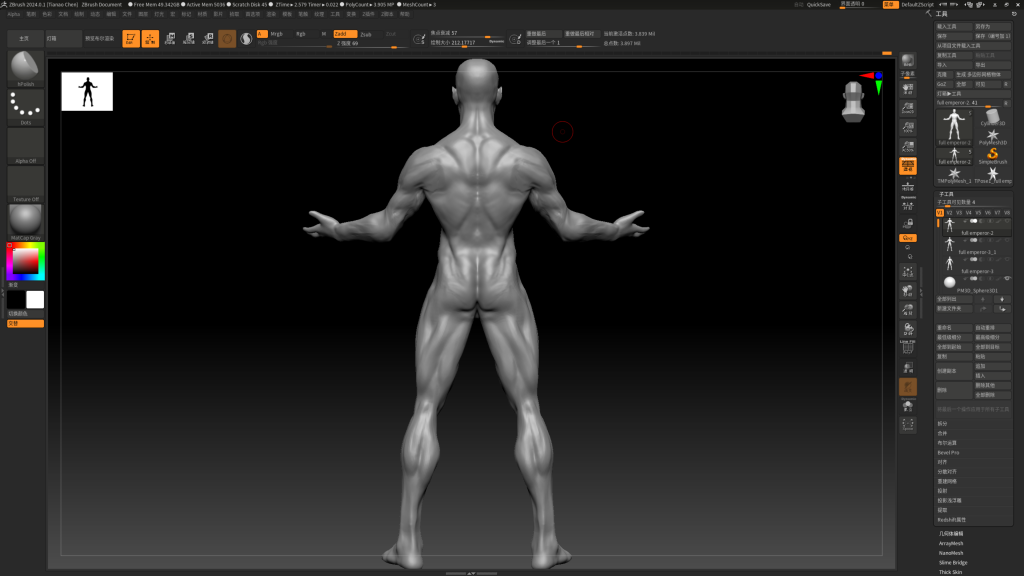Click the 100% actual size icon
This screenshot has width=1024, height=576.
[x=908, y=127]
